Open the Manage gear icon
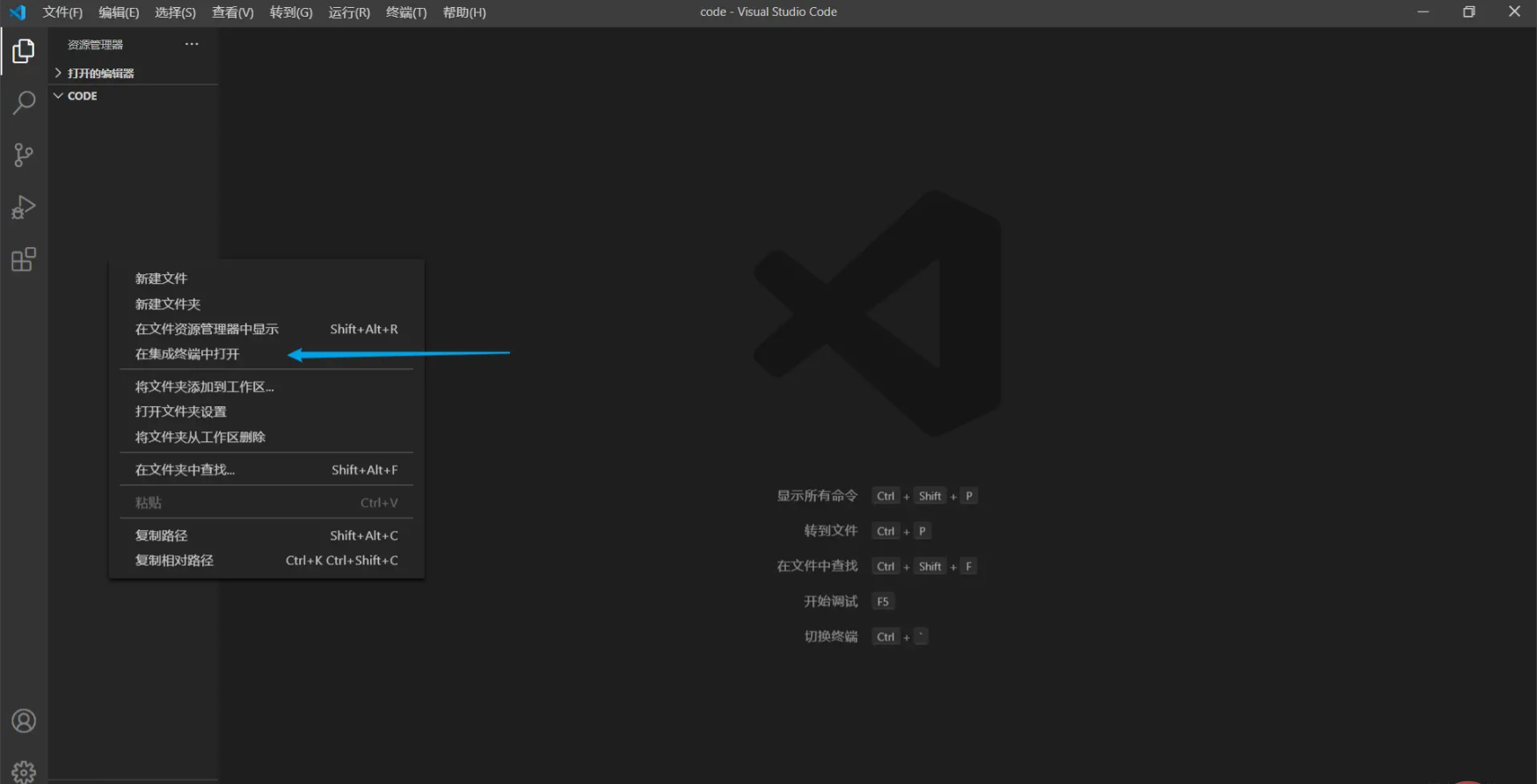 tap(24, 772)
